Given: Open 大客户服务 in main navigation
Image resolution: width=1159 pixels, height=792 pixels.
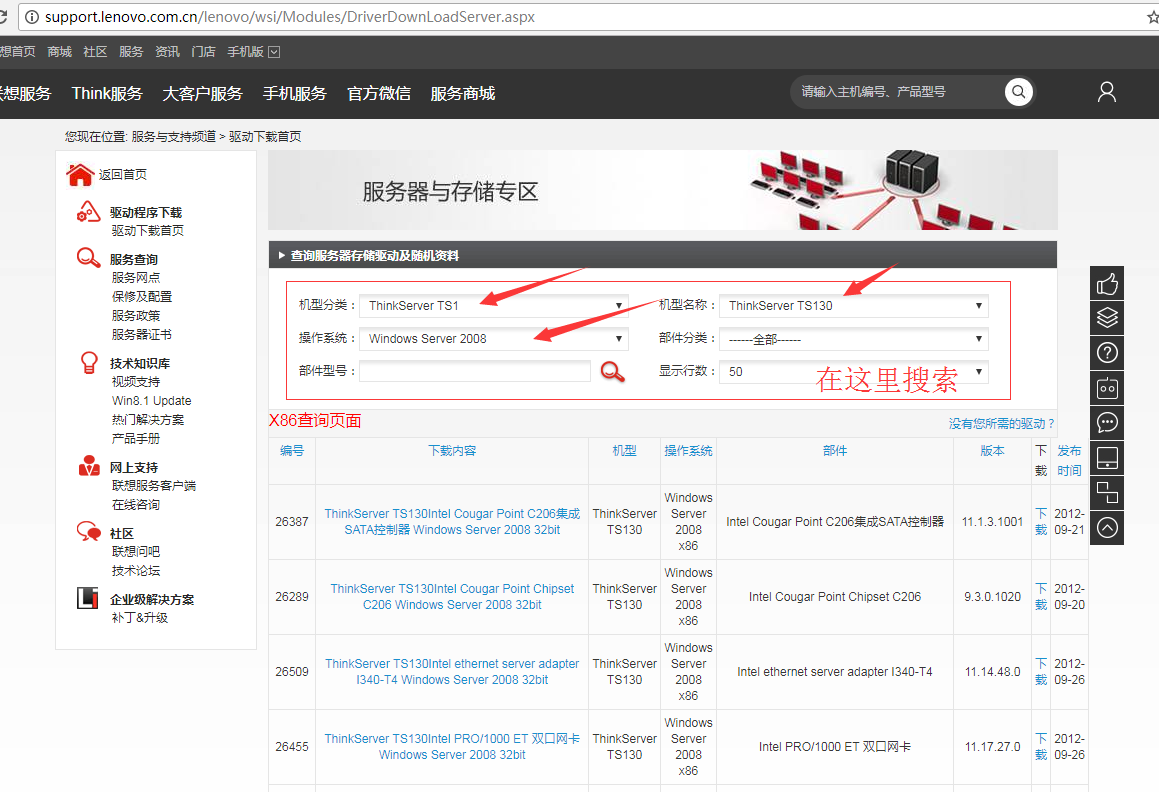Looking at the screenshot, I should 203,93.
